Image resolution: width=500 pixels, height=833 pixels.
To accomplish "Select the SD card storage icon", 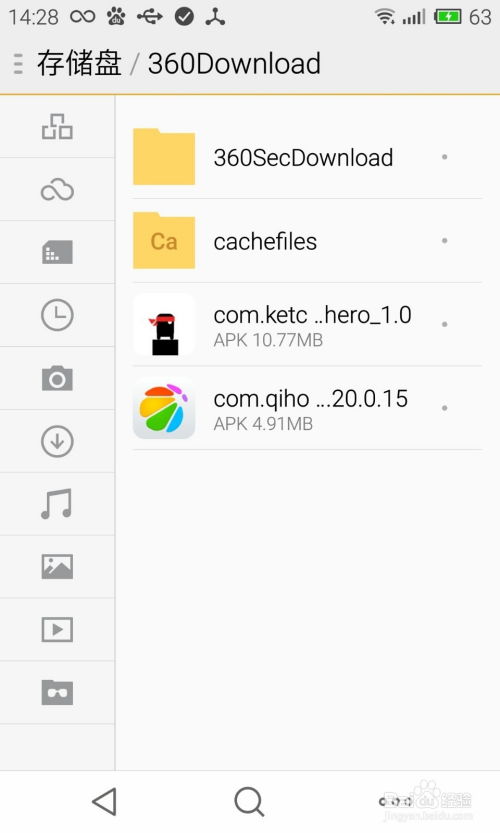I will point(57,252).
